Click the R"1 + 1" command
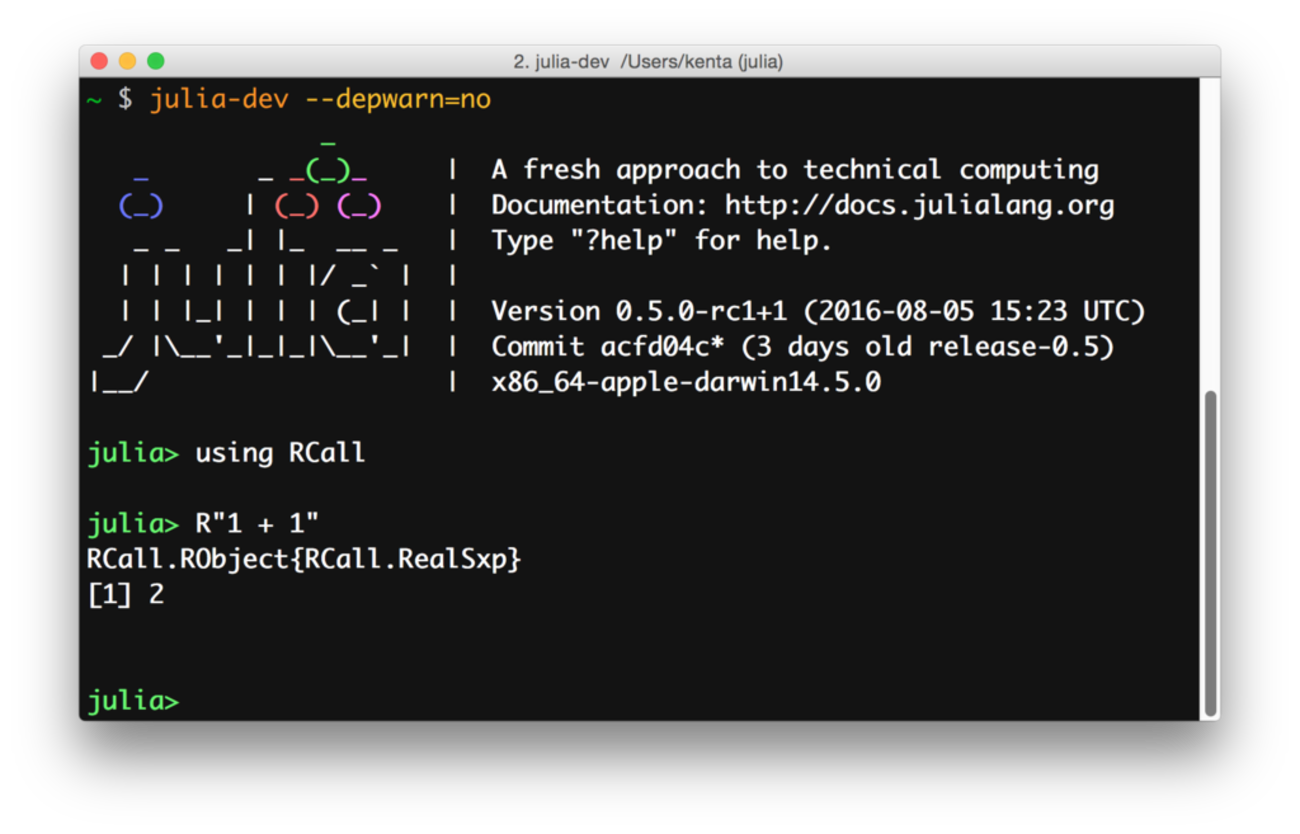The width and height of the screenshot is (1300, 834). (x=257, y=523)
